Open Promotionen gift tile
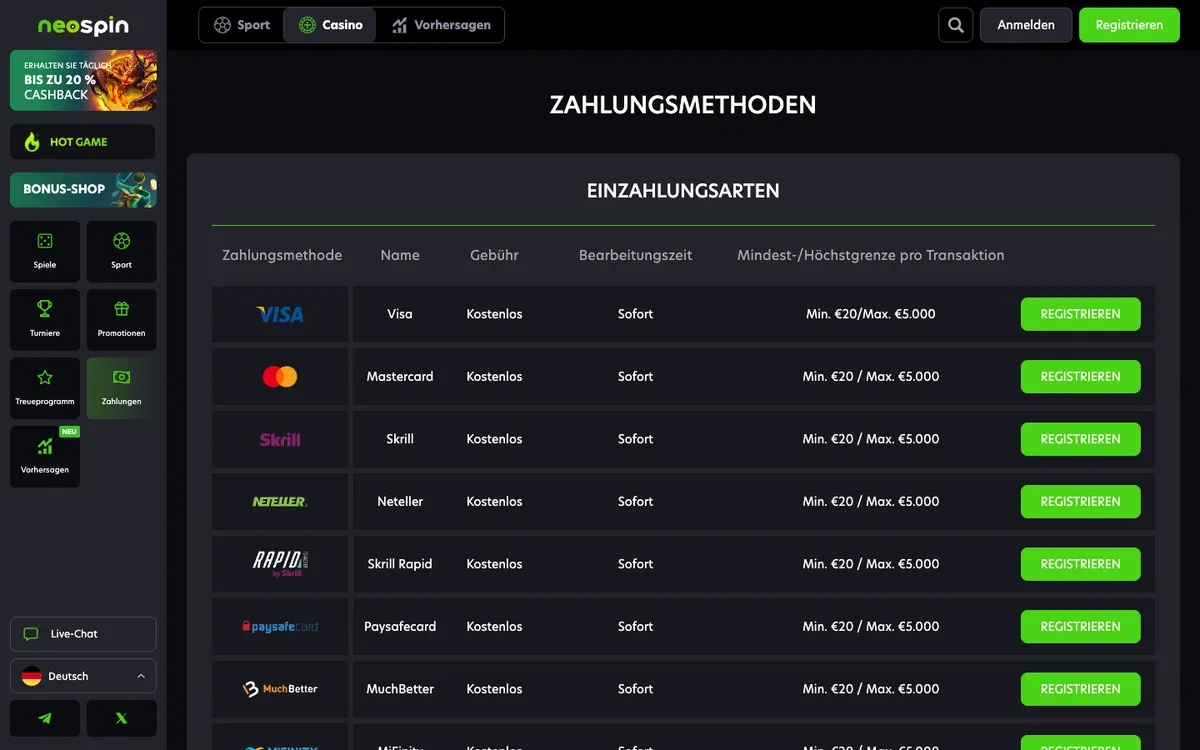The height and width of the screenshot is (750, 1200). 121,319
